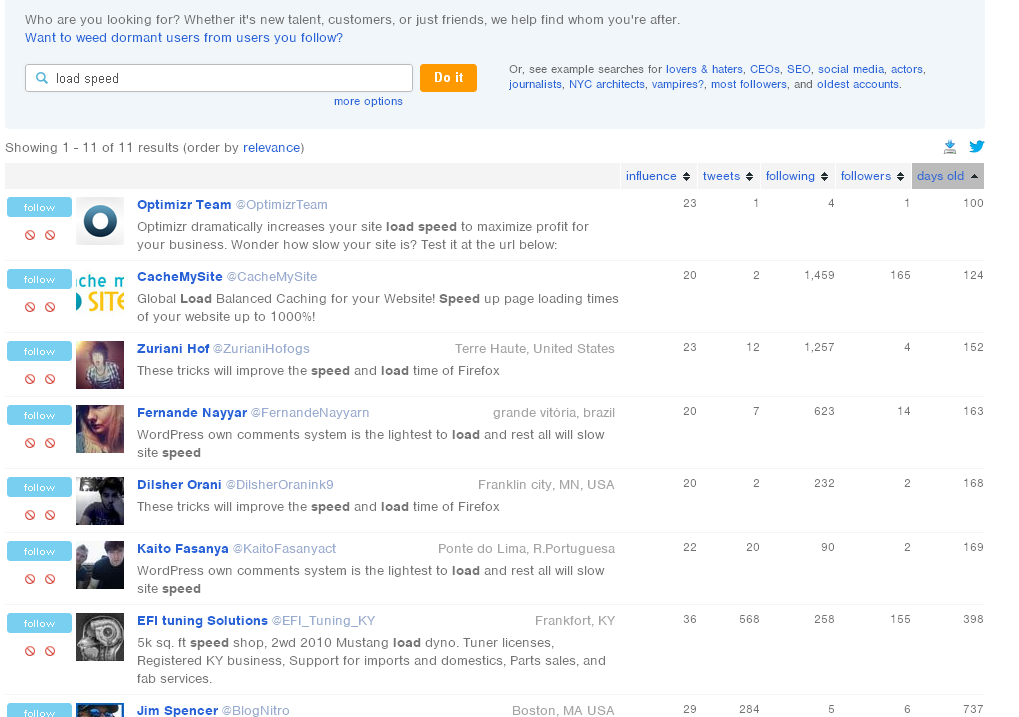
Task: Open the weed dormant users link
Action: (x=184, y=38)
